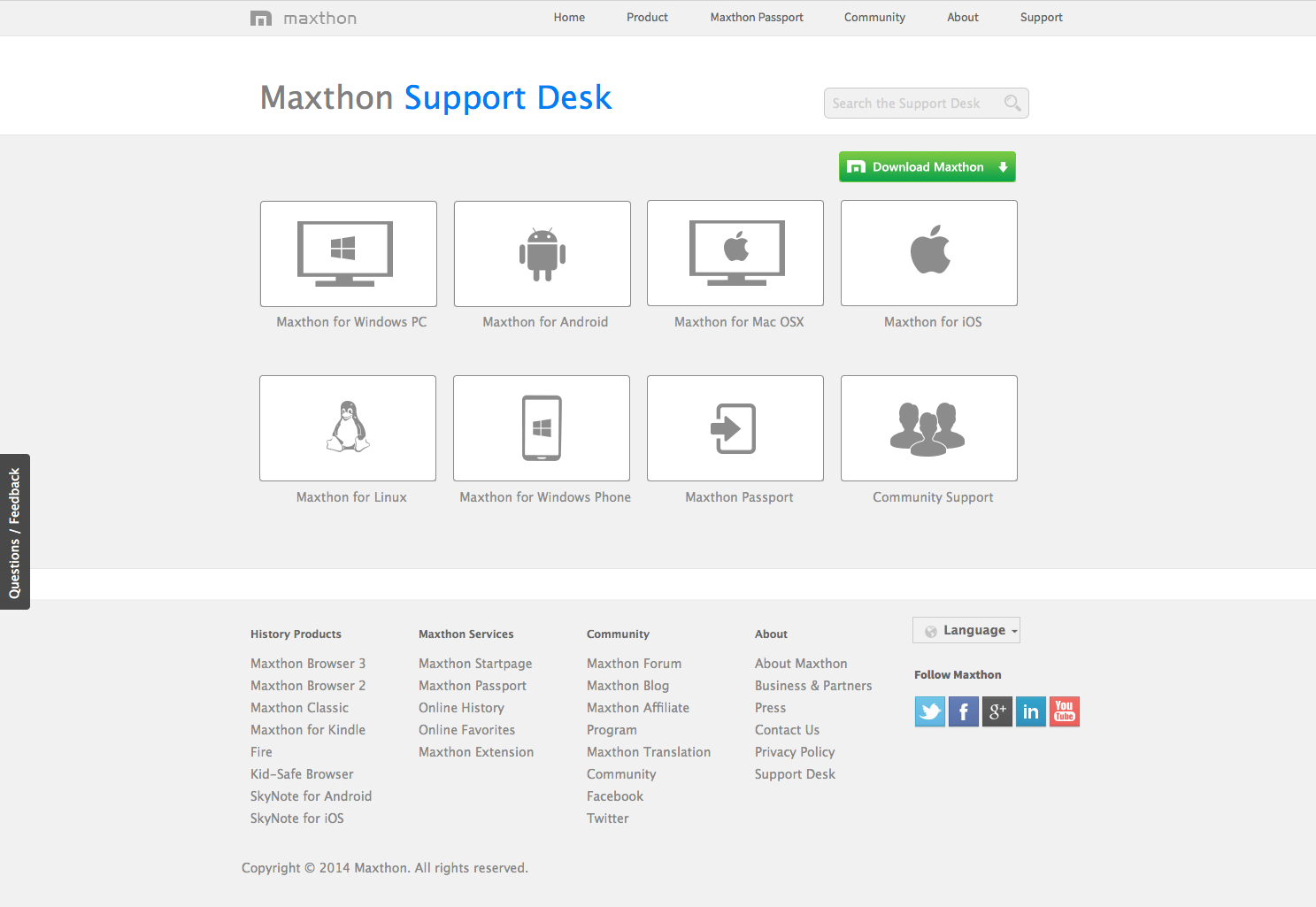
Task: Open the Linux penguin icon tile
Action: (348, 428)
